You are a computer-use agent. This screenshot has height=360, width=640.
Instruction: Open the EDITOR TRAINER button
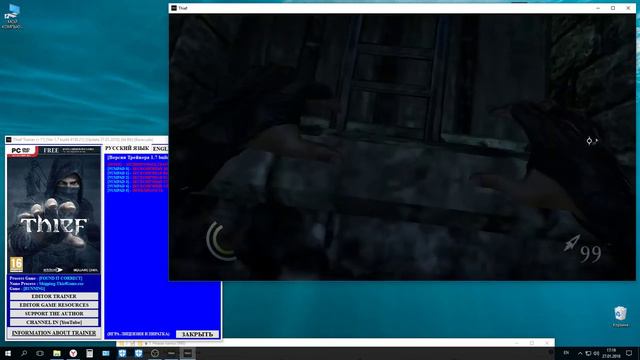[54, 296]
